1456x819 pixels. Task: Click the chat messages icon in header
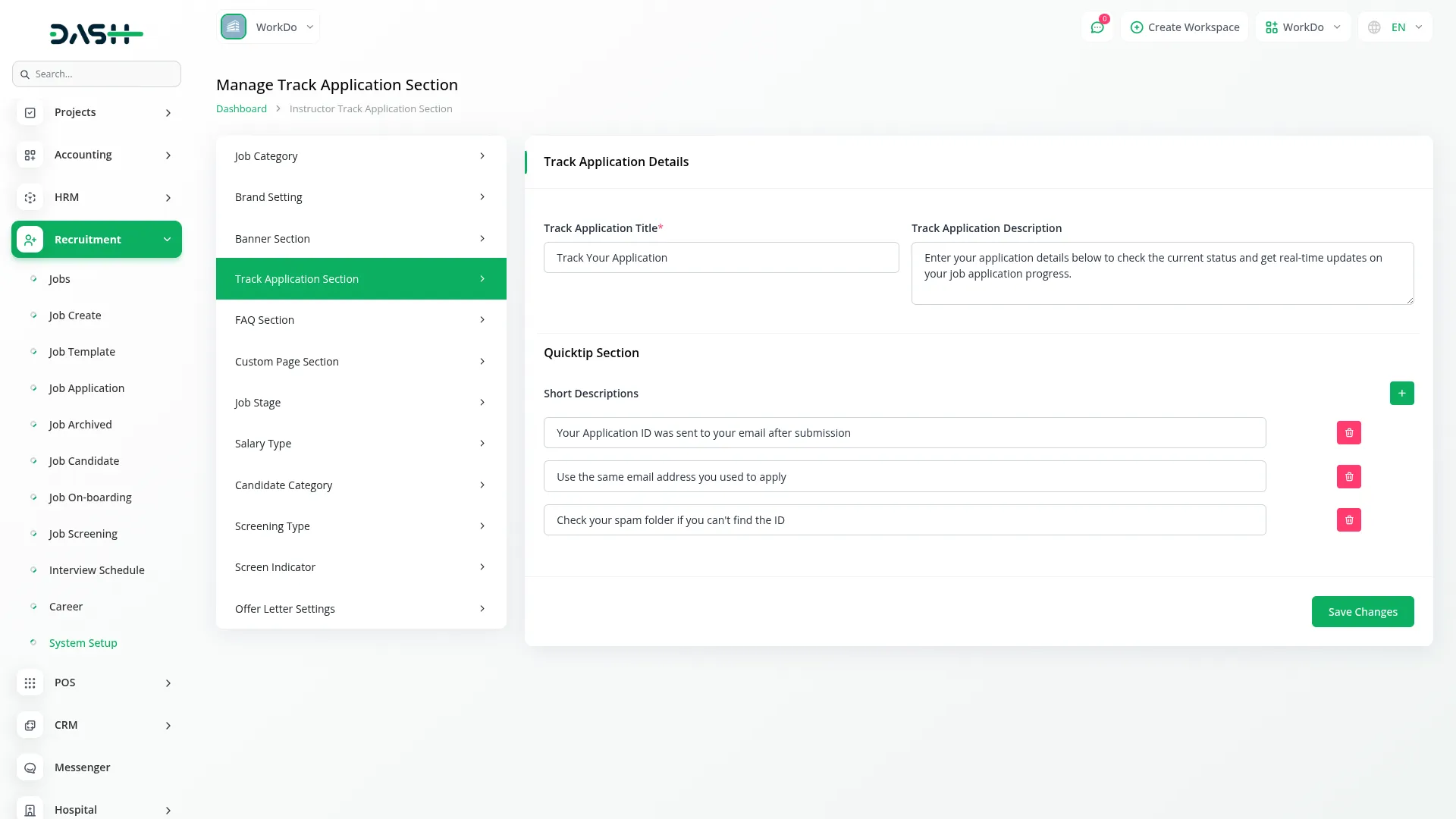pyautogui.click(x=1097, y=27)
